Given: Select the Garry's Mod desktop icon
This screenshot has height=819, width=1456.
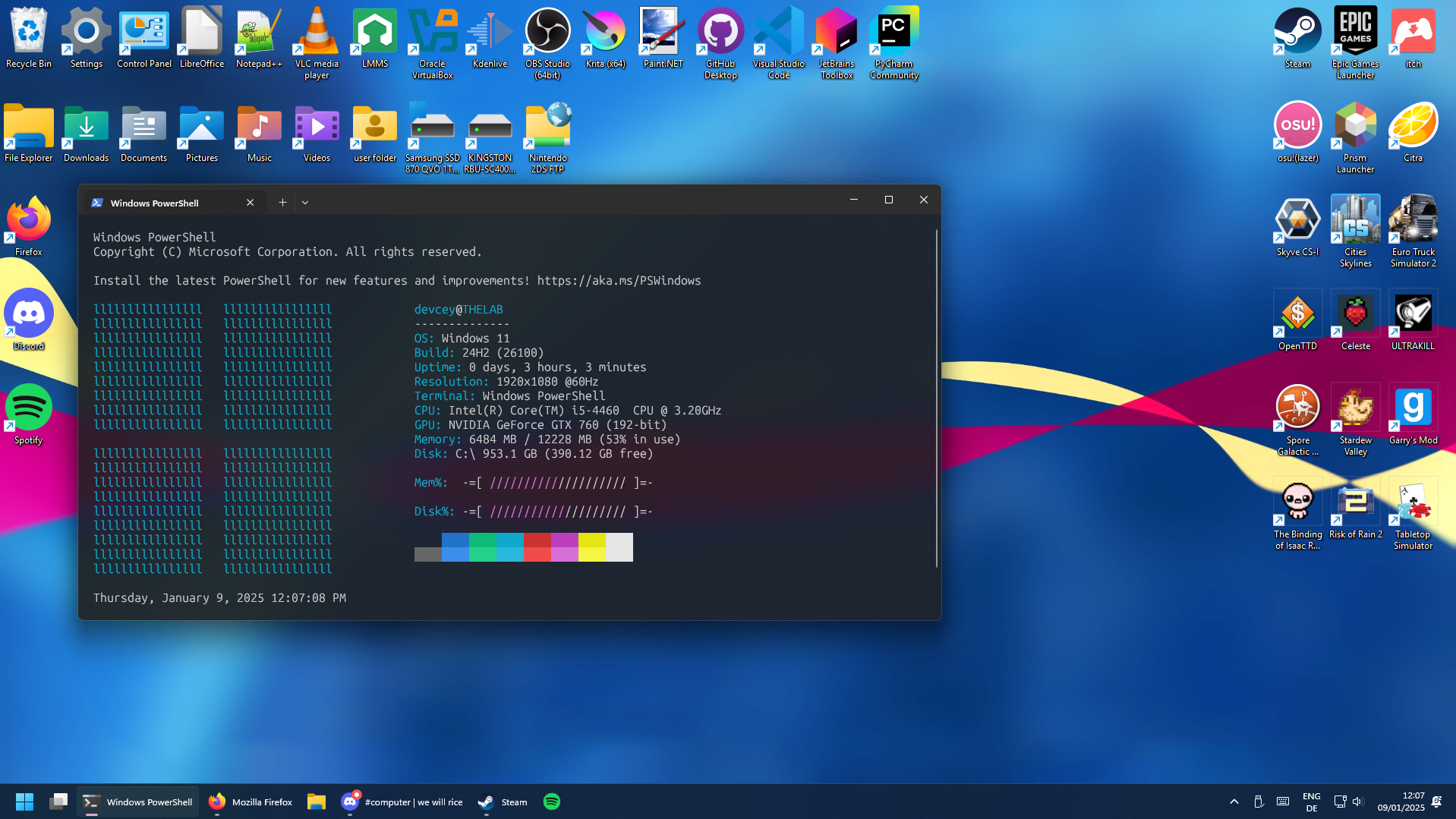Looking at the screenshot, I should [x=1413, y=414].
